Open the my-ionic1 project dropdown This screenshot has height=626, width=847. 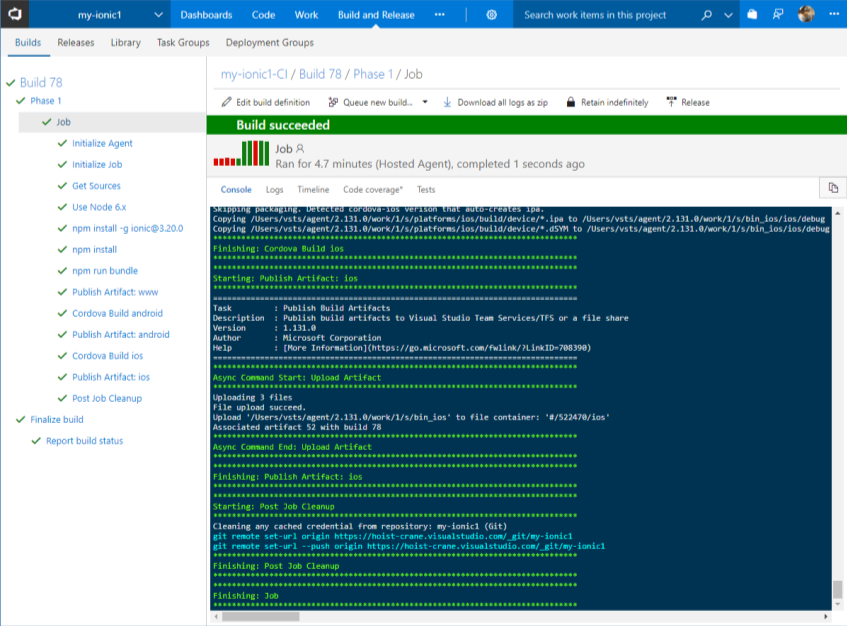158,15
